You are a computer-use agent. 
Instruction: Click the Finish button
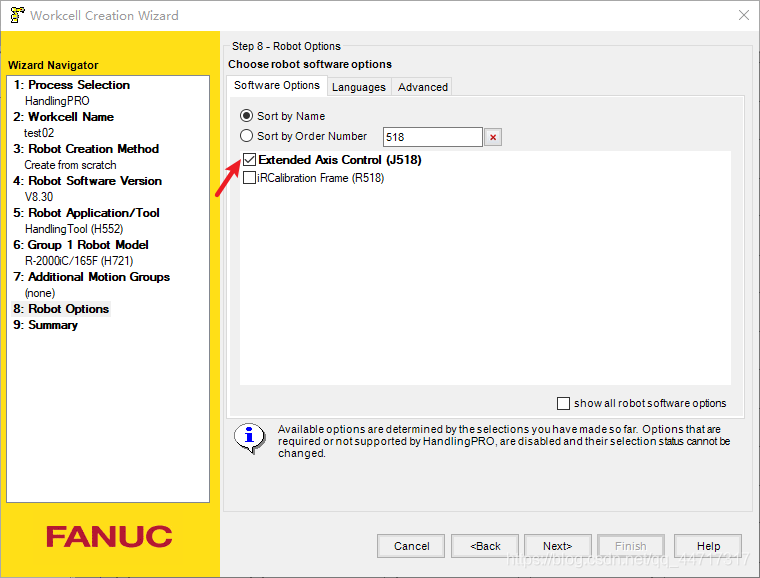pyautogui.click(x=631, y=546)
